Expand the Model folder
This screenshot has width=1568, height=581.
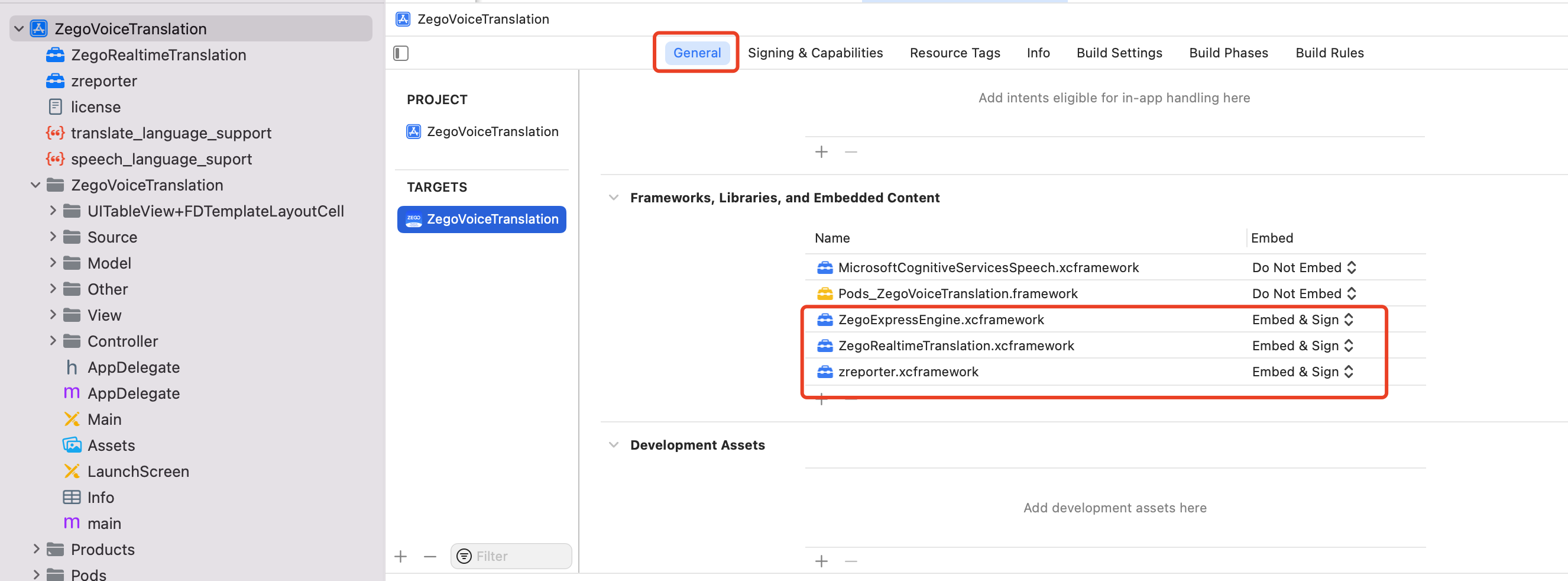tap(53, 263)
